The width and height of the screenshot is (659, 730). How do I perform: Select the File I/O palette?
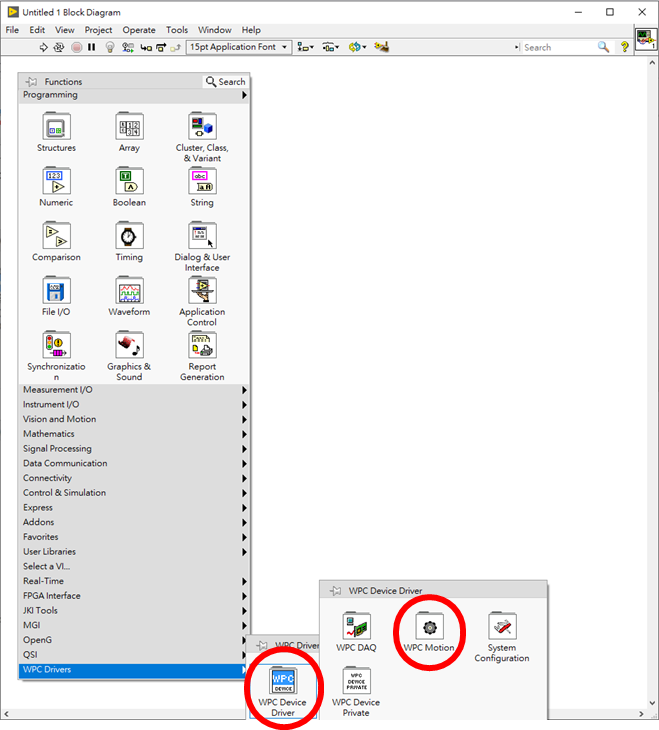[x=56, y=292]
